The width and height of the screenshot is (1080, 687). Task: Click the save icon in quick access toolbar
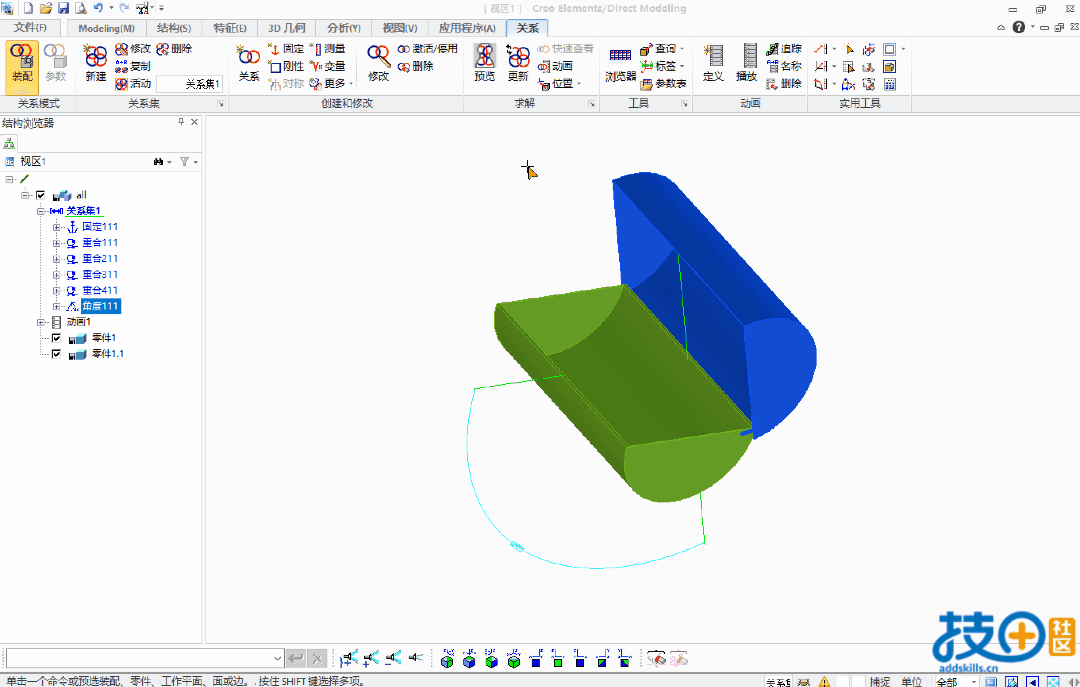click(63, 8)
